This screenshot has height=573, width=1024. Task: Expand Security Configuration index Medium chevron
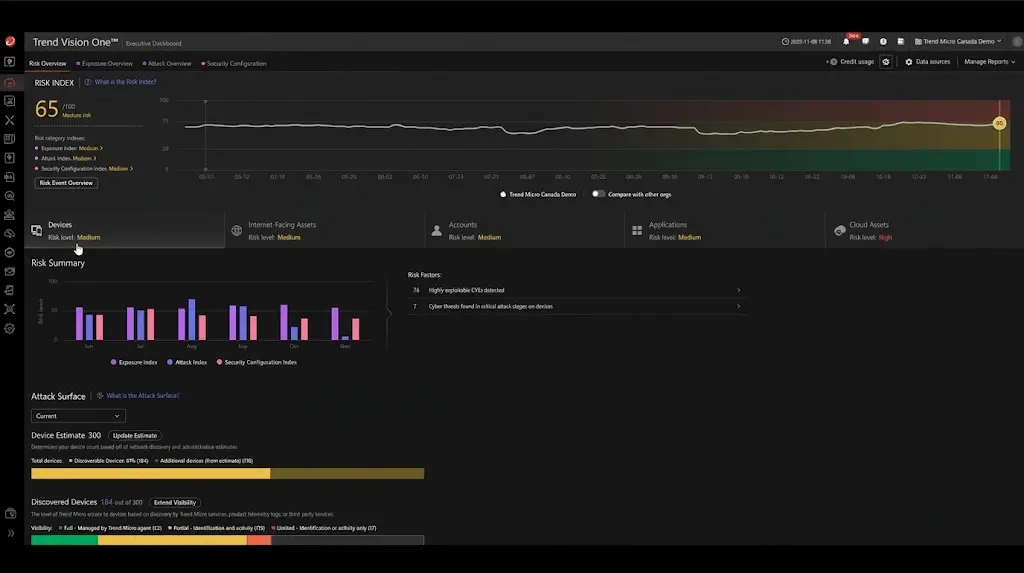(x=131, y=169)
